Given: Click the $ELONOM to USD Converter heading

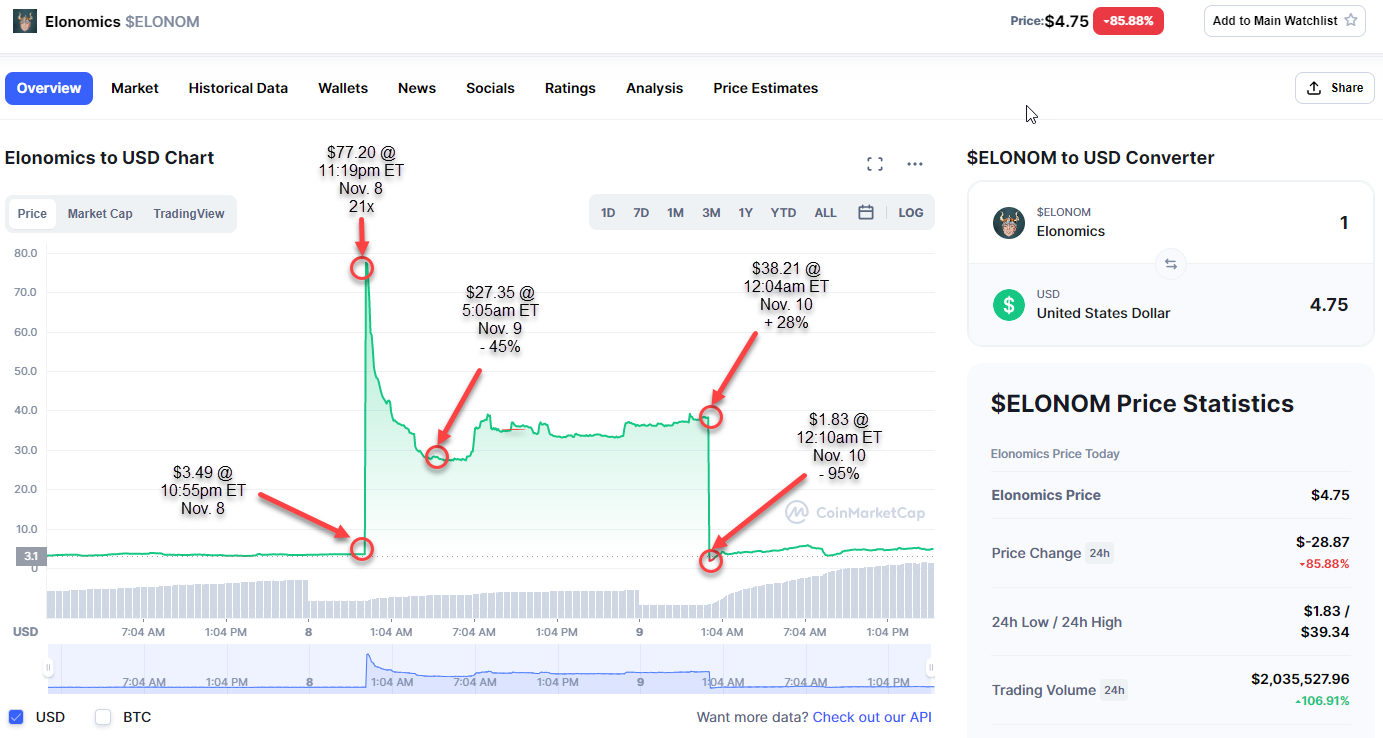Looking at the screenshot, I should (x=1091, y=158).
